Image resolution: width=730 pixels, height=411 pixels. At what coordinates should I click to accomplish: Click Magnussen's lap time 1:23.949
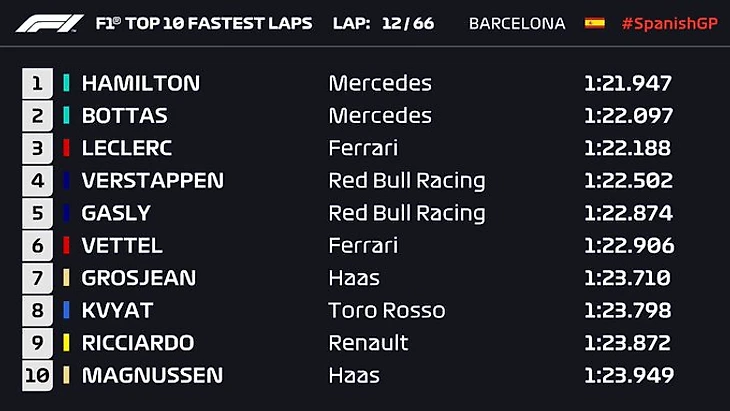628,375
